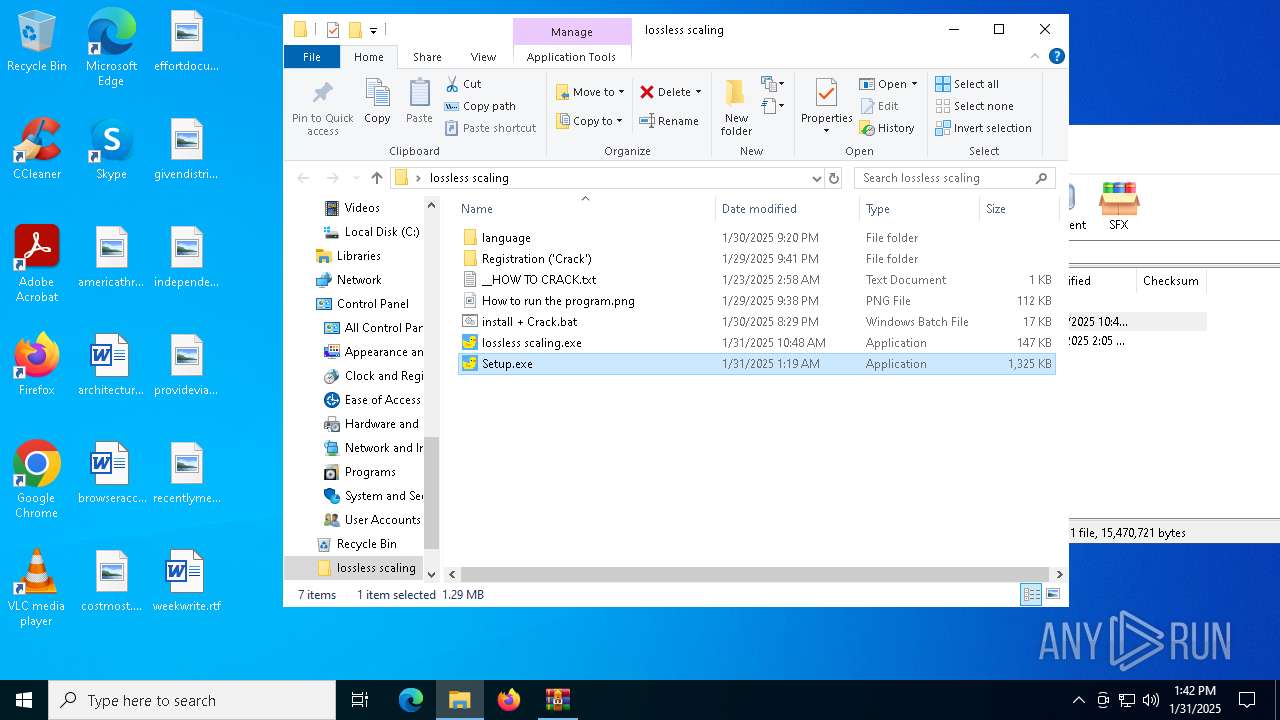Viewport: 1280px width, 720px height.
Task: Click the volume tray icon
Action: (x=1151, y=700)
